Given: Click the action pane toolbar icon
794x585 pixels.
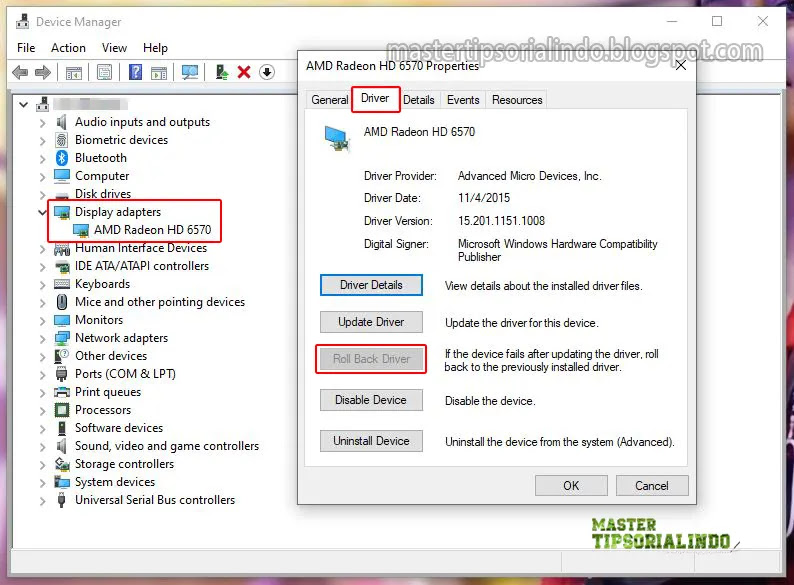Looking at the screenshot, I should click(x=159, y=72).
